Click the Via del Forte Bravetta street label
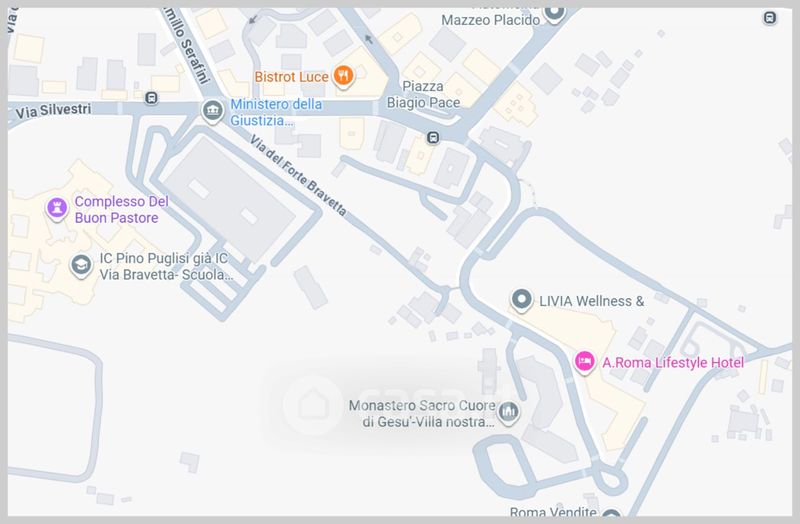Viewport: 800px width, 524px height. coord(298,175)
